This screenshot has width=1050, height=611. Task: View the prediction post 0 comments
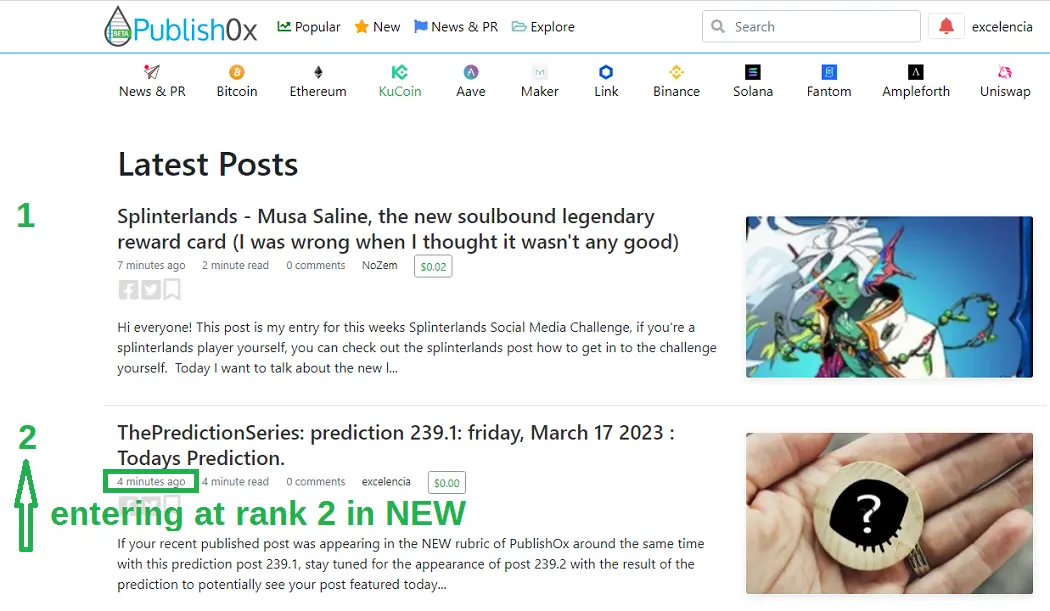pos(315,482)
